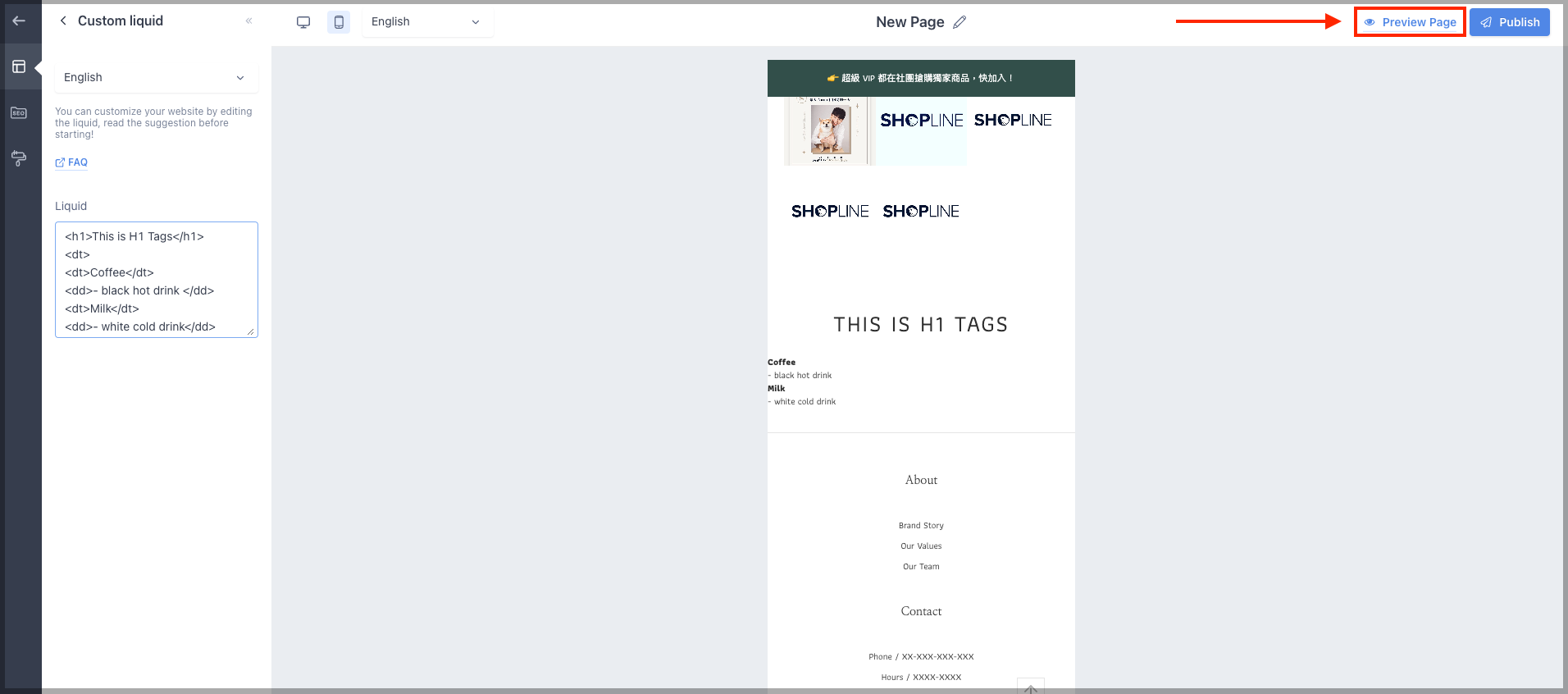Grab the Liquid textarea resize handle
Screen dimensions: 1568x694
click(x=251, y=331)
